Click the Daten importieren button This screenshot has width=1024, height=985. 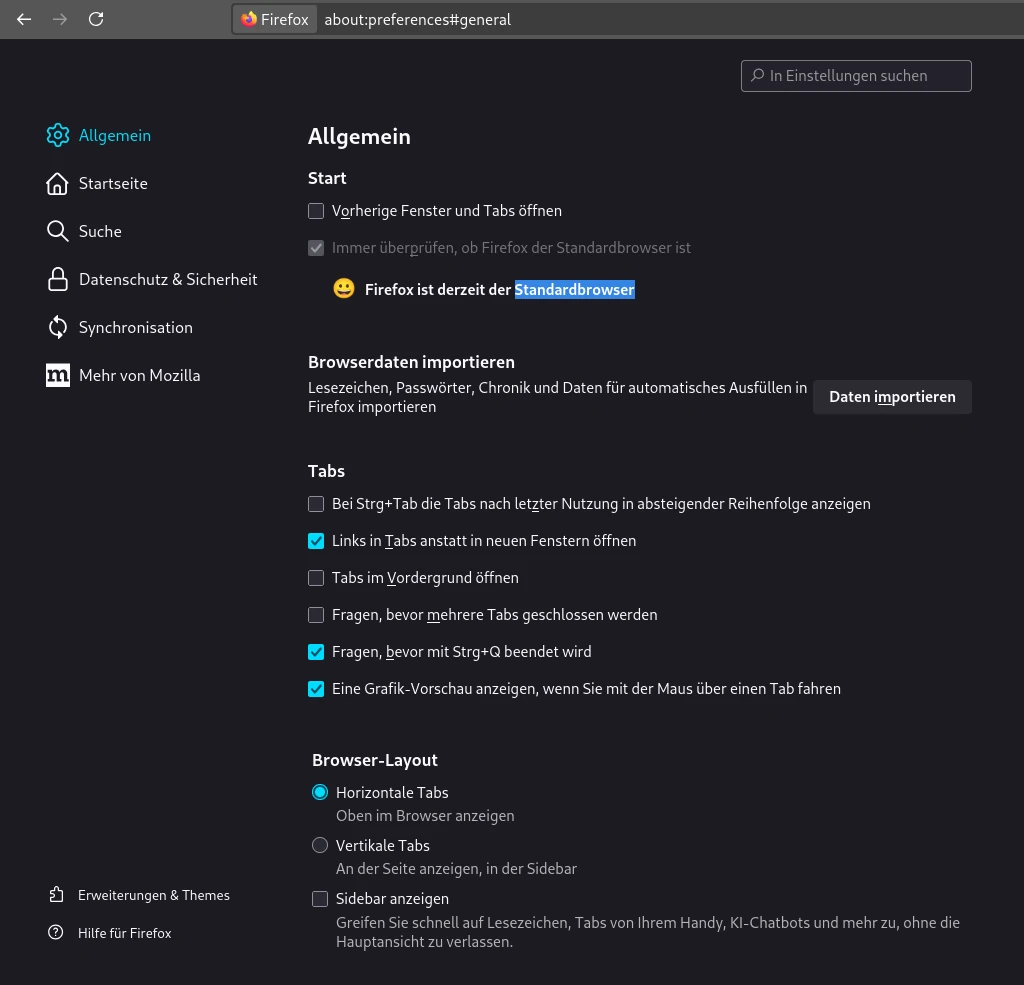[892, 397]
